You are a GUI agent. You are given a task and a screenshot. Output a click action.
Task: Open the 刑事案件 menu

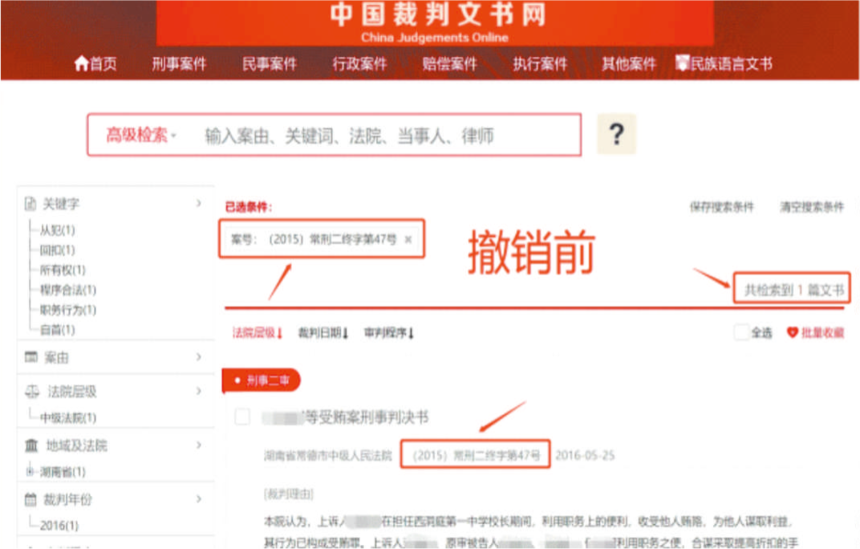179,64
